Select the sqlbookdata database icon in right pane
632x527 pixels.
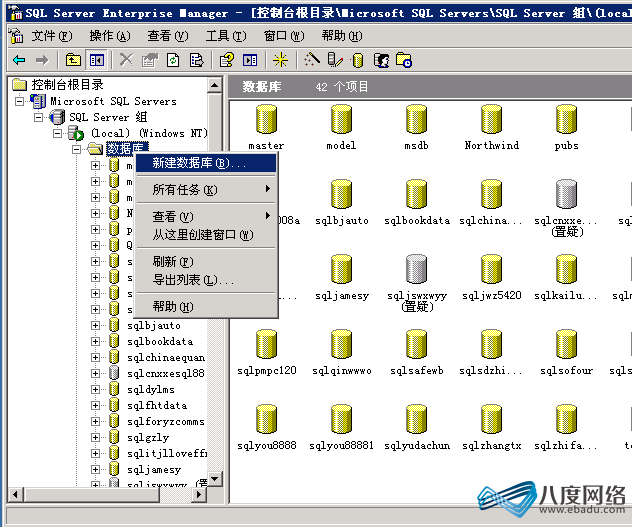point(416,194)
